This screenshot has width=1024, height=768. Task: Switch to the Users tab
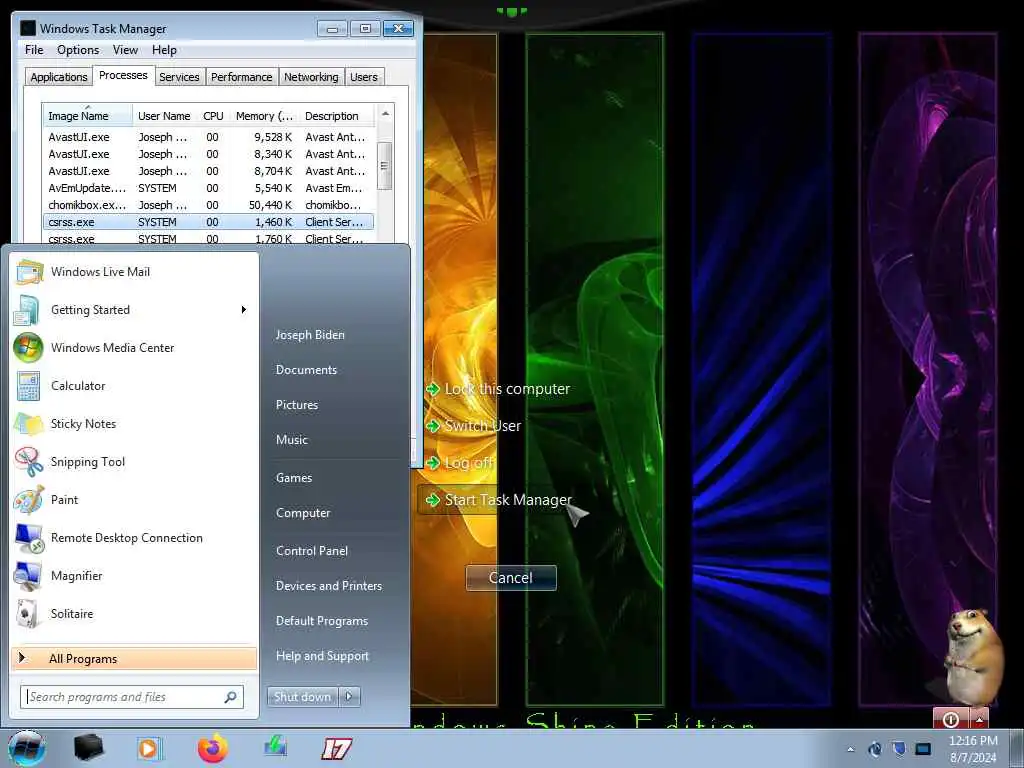click(364, 77)
